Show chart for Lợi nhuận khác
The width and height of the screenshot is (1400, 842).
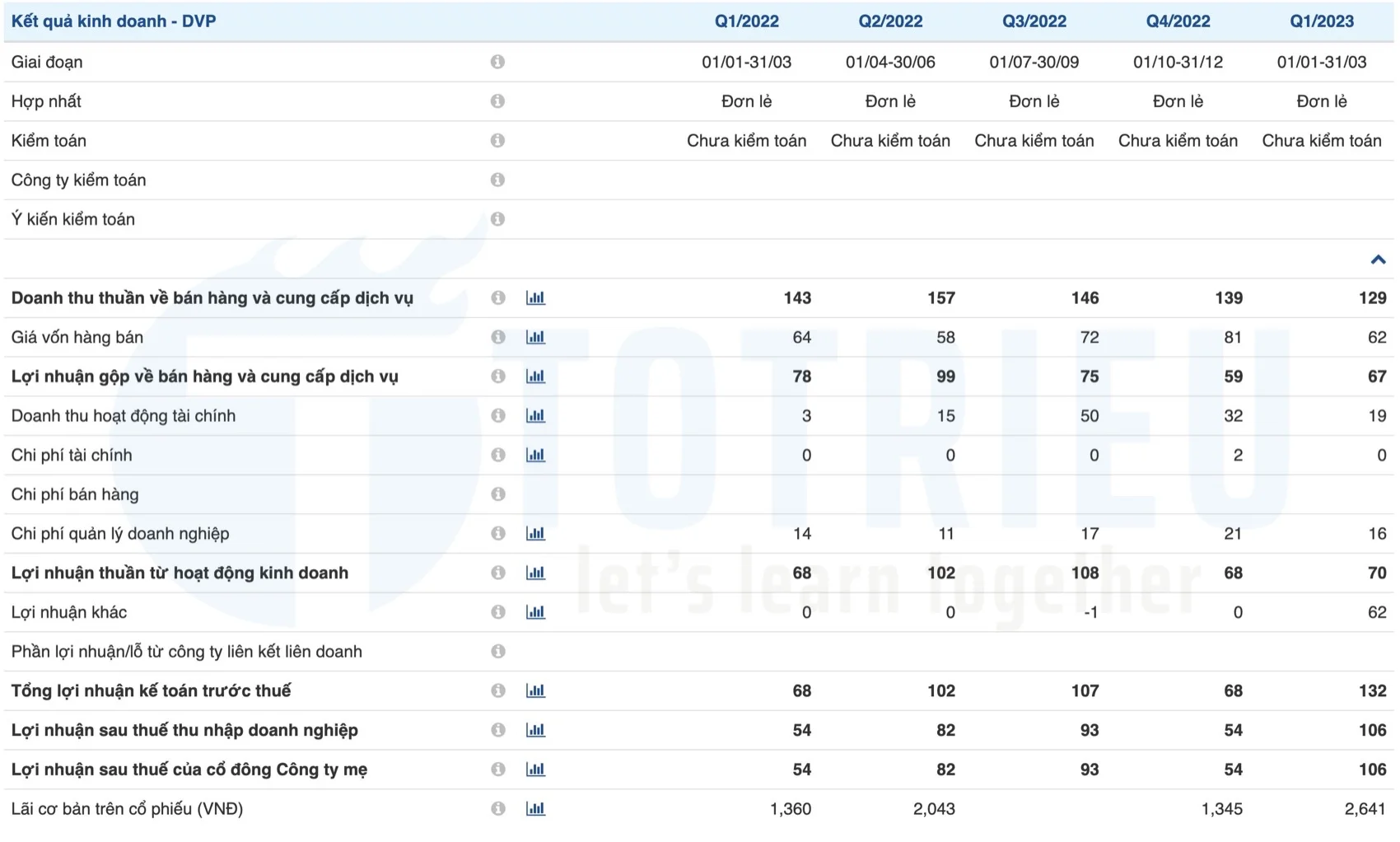point(535,612)
